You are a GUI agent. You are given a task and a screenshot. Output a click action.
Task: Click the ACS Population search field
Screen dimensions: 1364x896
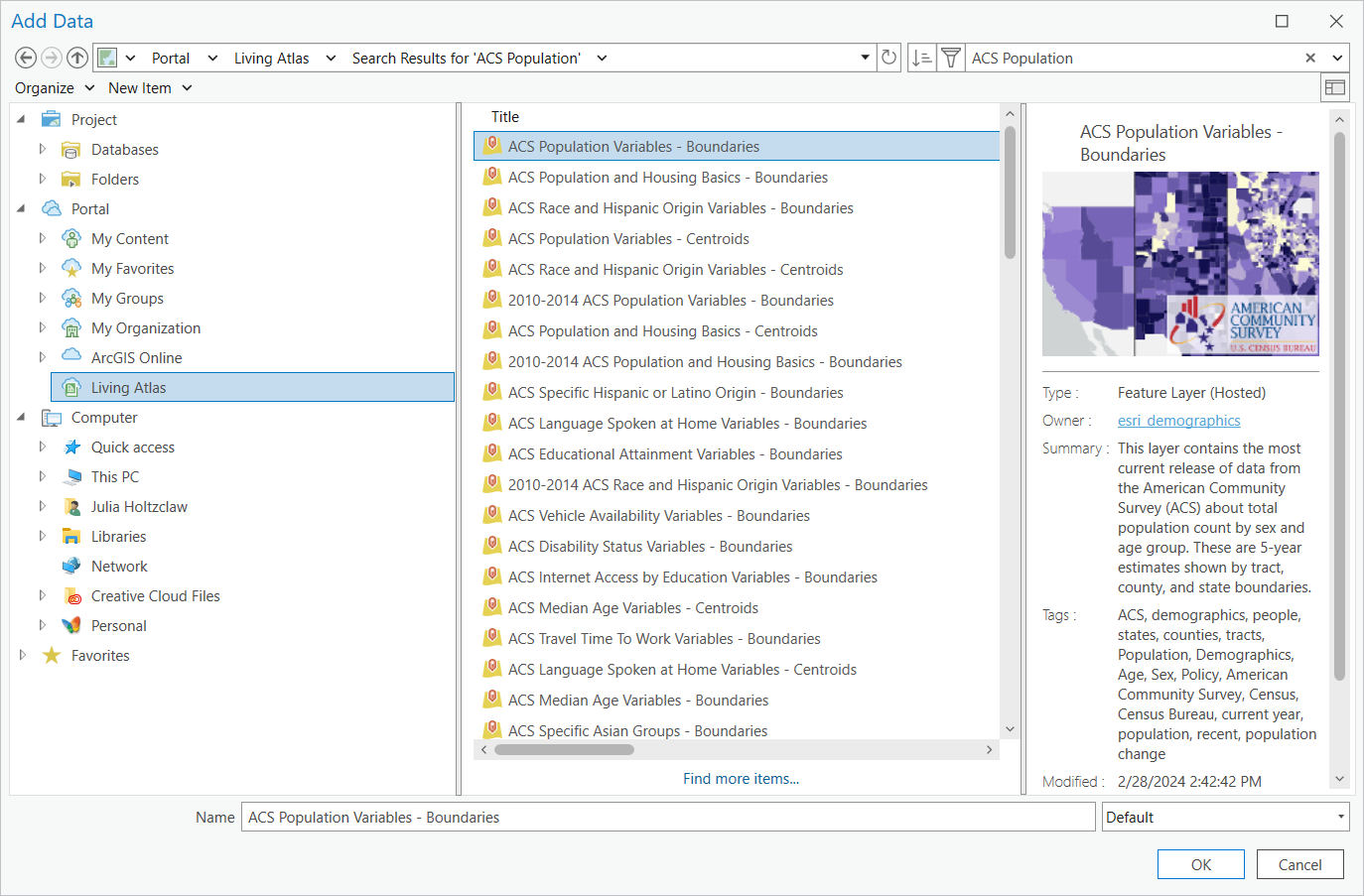[1132, 58]
